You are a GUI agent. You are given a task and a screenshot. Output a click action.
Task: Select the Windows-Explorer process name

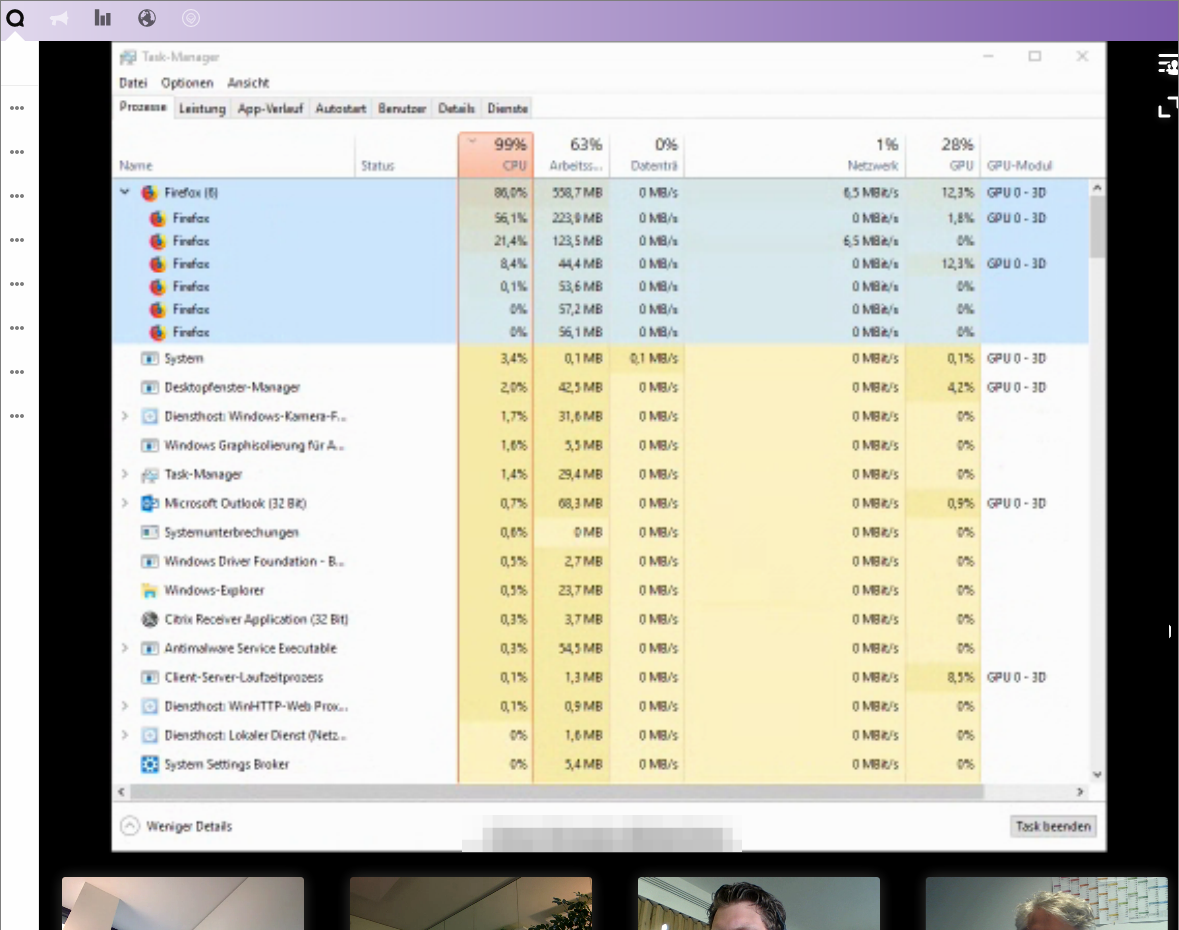point(214,591)
